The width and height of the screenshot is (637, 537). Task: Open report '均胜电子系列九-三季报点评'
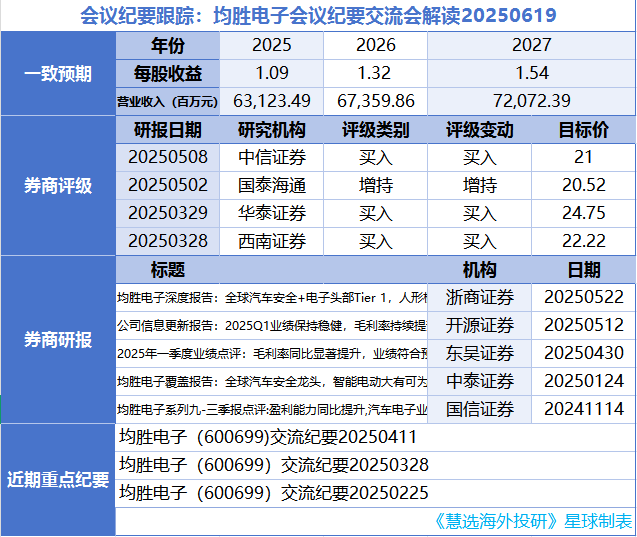click(271, 409)
